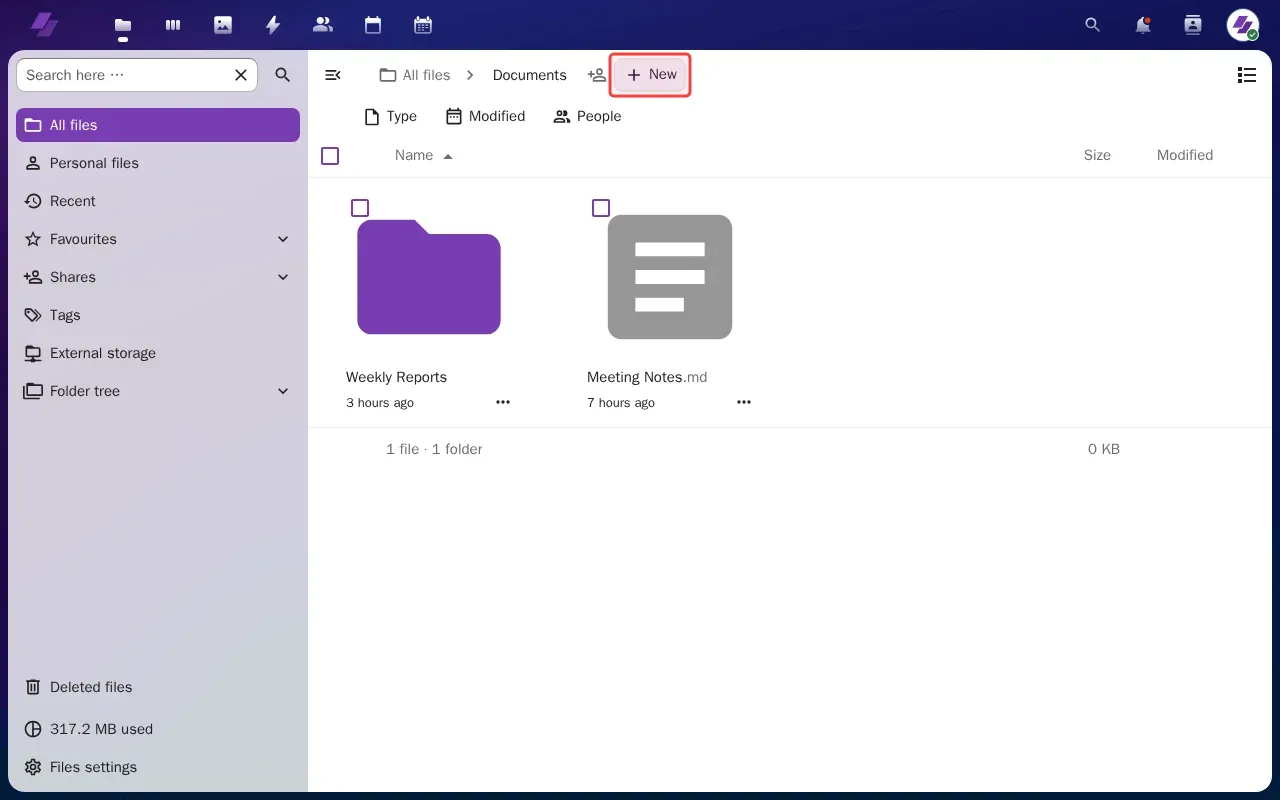Open the Photos app icon
The width and height of the screenshot is (1280, 800).
[223, 25]
